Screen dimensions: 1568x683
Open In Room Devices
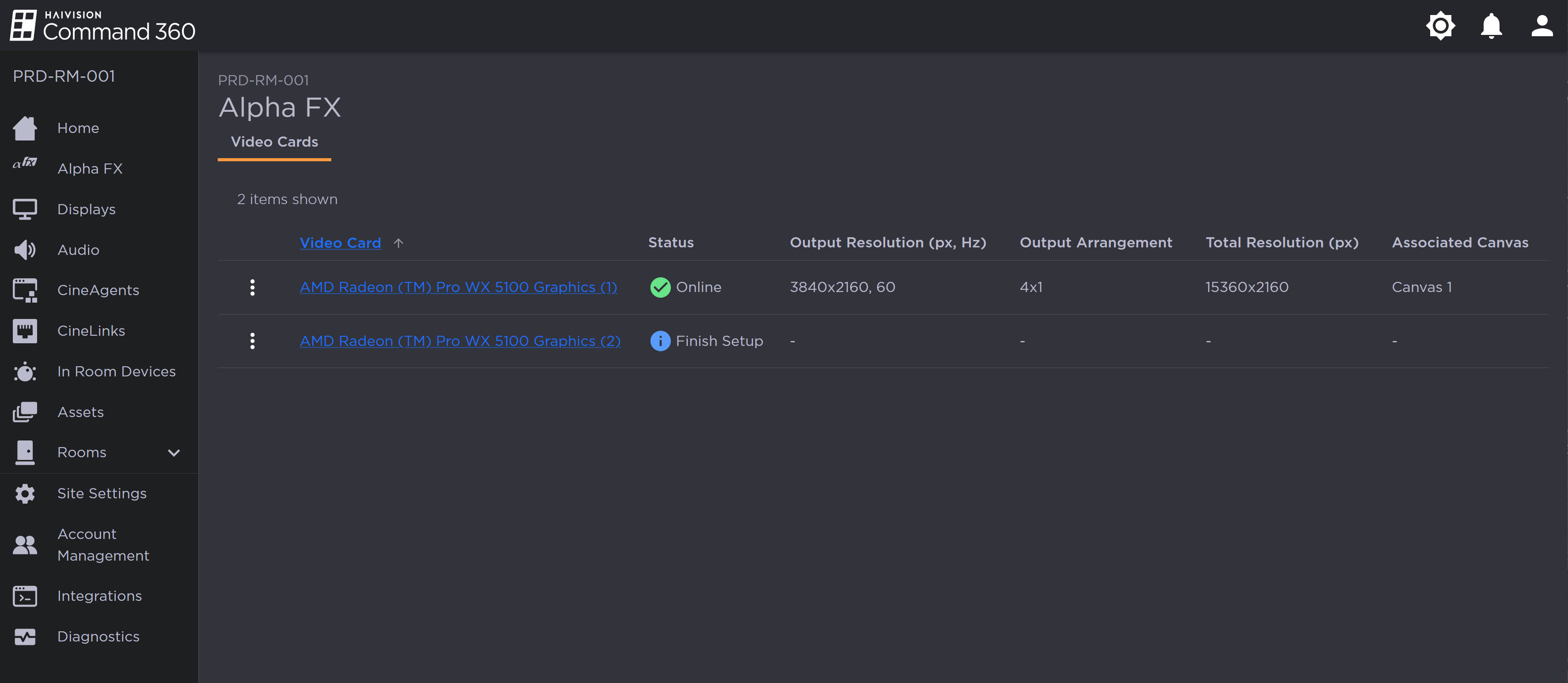click(x=116, y=372)
